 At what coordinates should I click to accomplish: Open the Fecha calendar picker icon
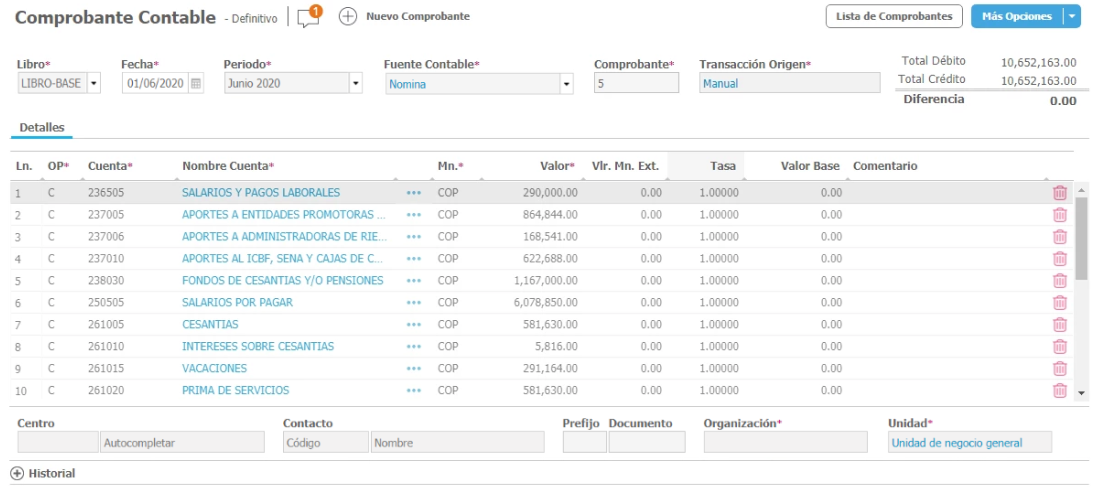(196, 84)
